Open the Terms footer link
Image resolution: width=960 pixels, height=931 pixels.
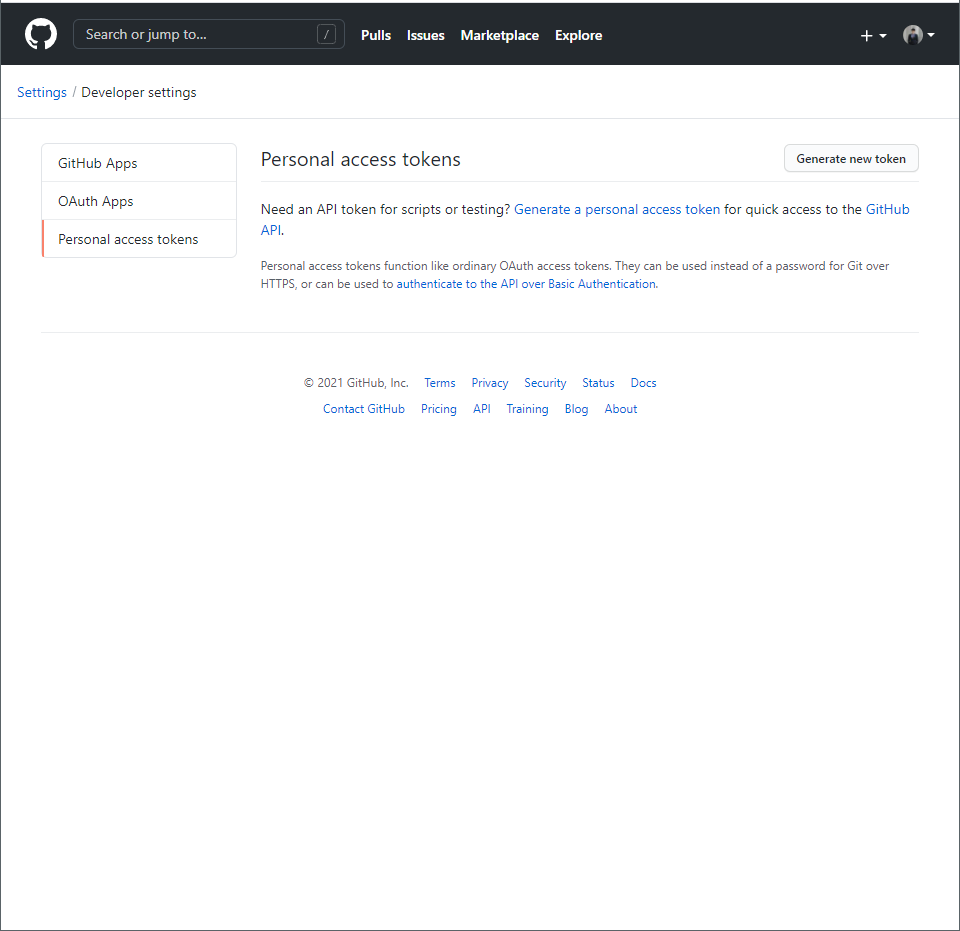[440, 383]
